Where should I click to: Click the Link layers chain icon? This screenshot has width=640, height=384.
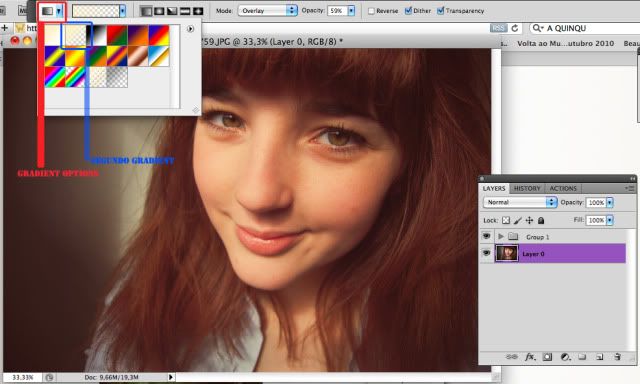pyautogui.click(x=511, y=357)
